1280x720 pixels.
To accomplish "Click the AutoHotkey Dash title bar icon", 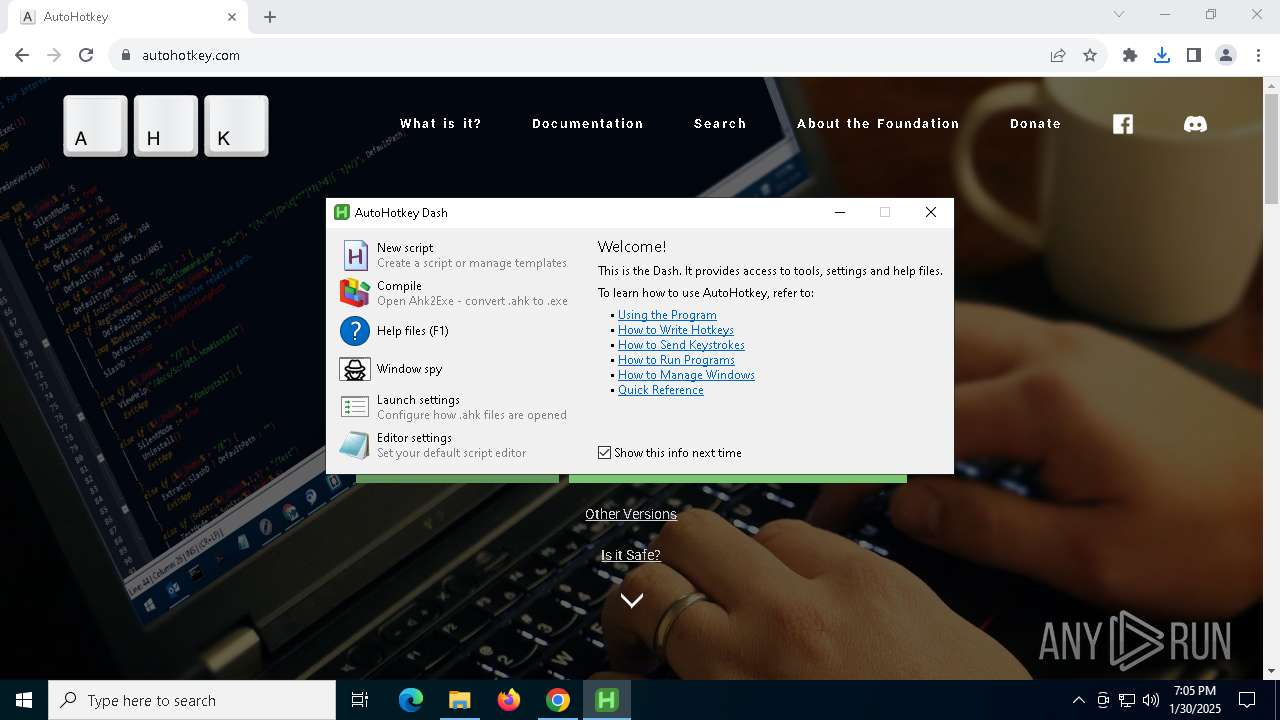I will coord(342,212).
